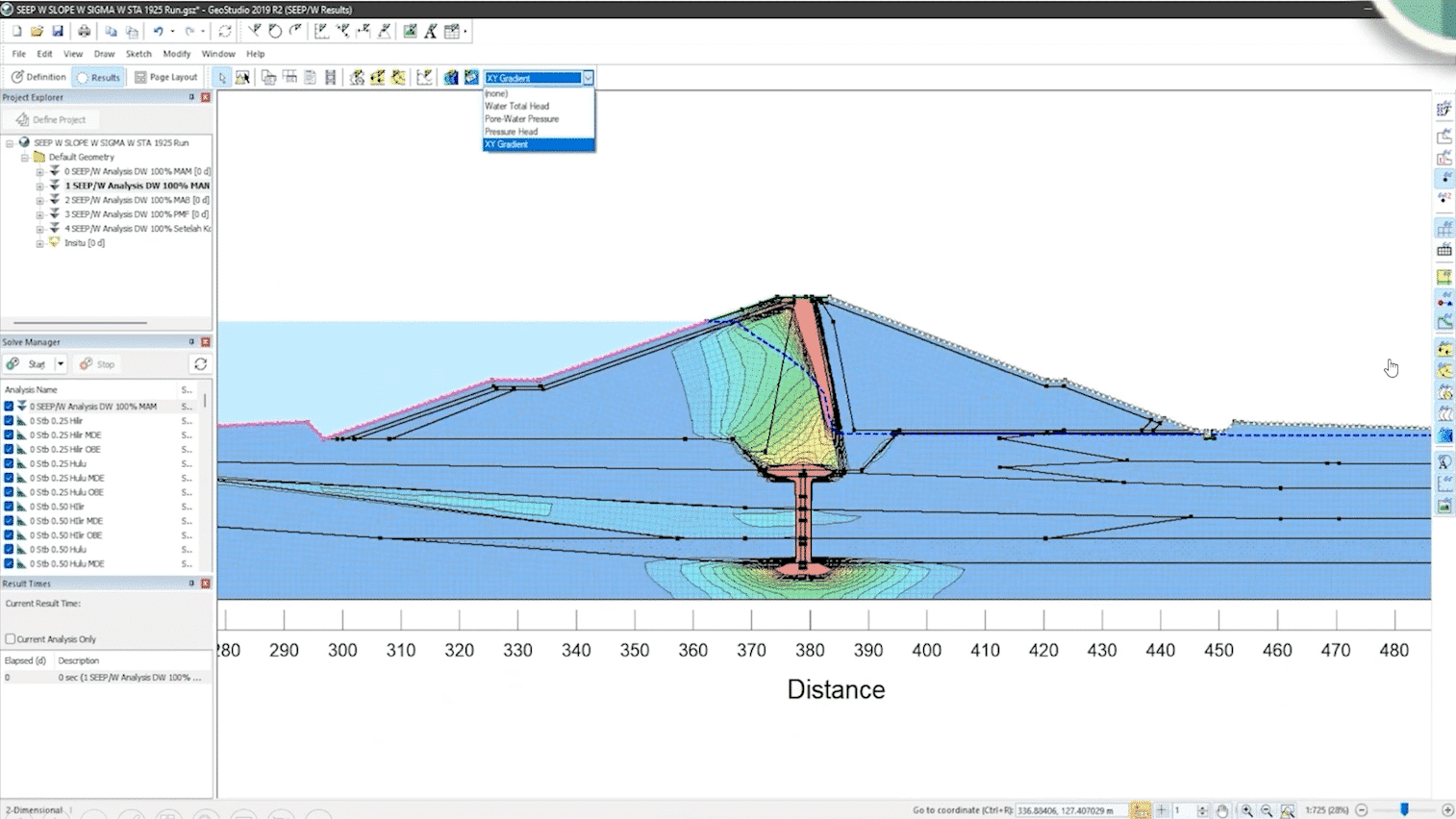
Task: Click the Undo arrow icon
Action: 158,32
